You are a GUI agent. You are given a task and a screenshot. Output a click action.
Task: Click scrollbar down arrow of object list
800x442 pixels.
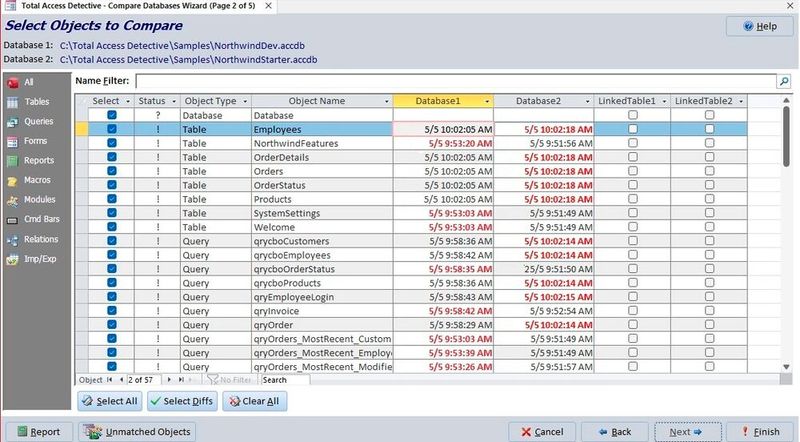tap(786, 367)
